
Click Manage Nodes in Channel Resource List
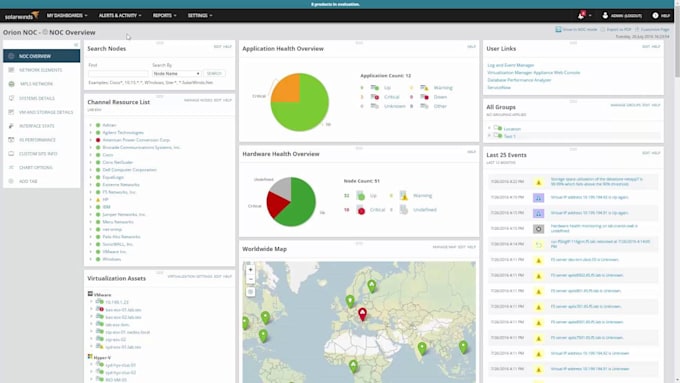pyautogui.click(x=198, y=100)
